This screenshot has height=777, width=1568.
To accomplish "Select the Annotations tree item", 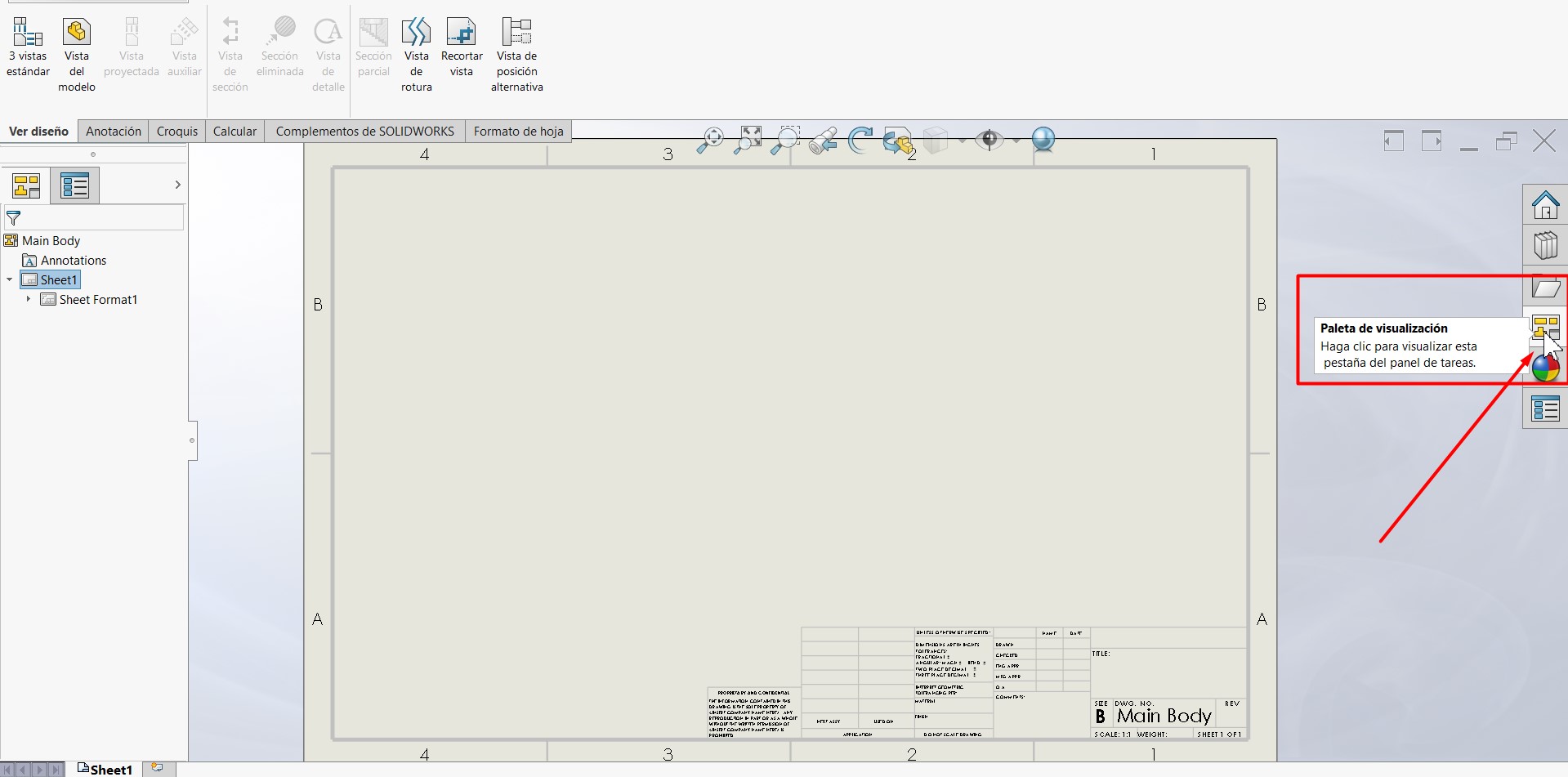I will pyautogui.click(x=74, y=261).
